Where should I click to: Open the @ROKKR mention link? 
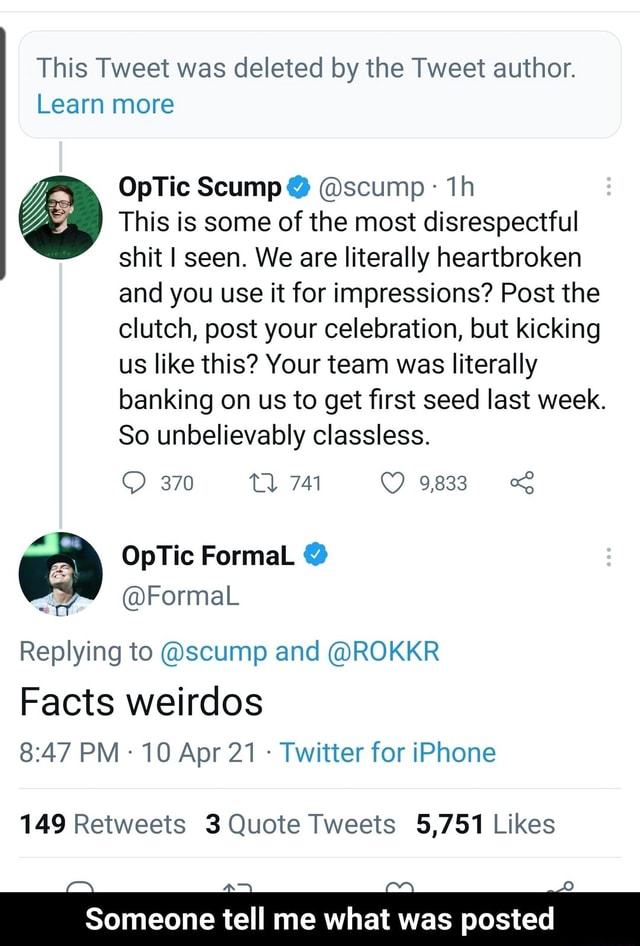pyautogui.click(x=382, y=652)
